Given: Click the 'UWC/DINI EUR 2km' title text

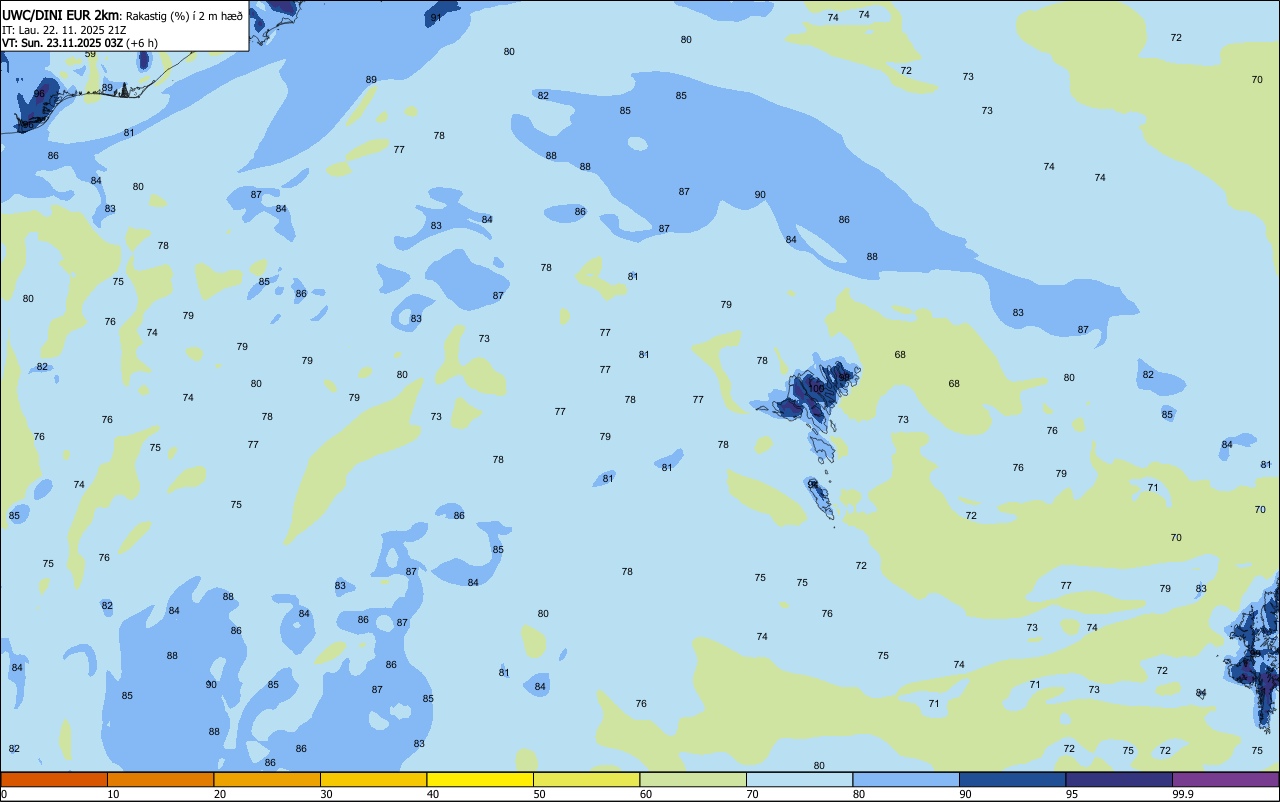Looking at the screenshot, I should coord(61,15).
